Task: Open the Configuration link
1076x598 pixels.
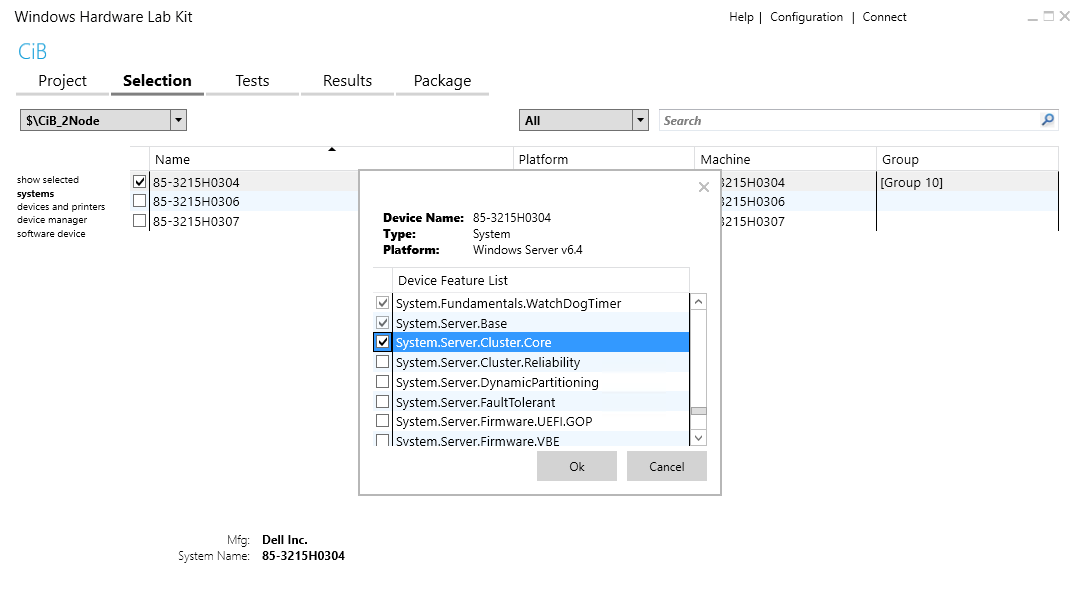Action: [806, 17]
